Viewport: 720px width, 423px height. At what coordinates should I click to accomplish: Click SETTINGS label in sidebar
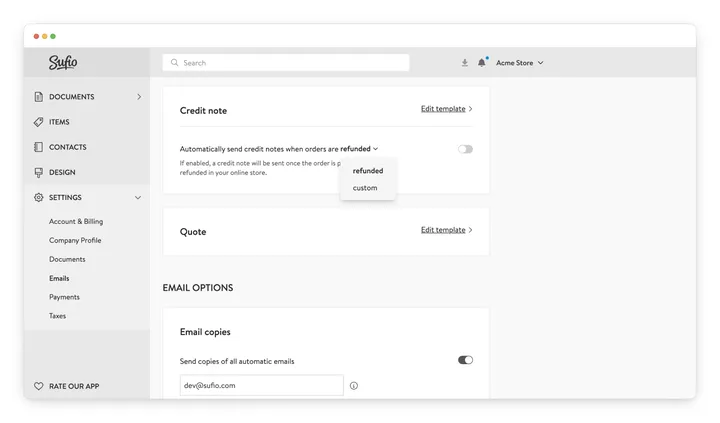65,197
